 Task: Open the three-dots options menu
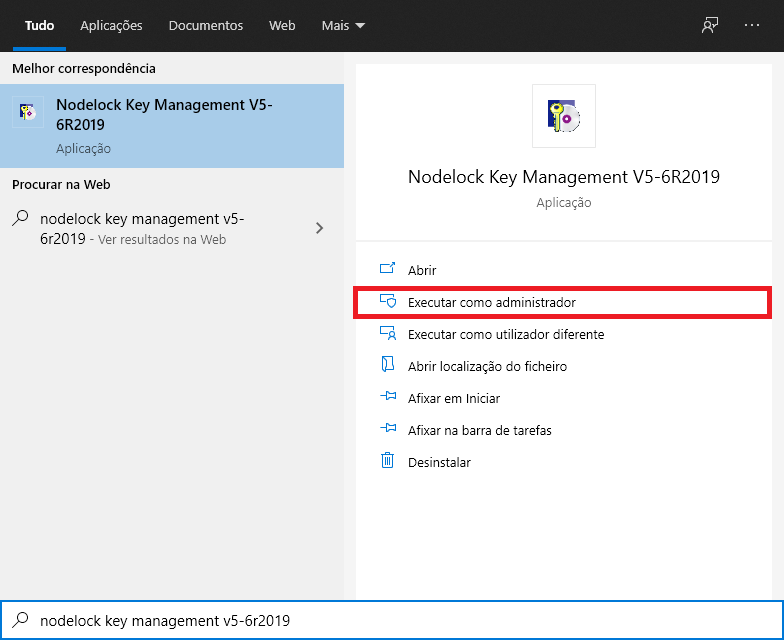point(752,25)
